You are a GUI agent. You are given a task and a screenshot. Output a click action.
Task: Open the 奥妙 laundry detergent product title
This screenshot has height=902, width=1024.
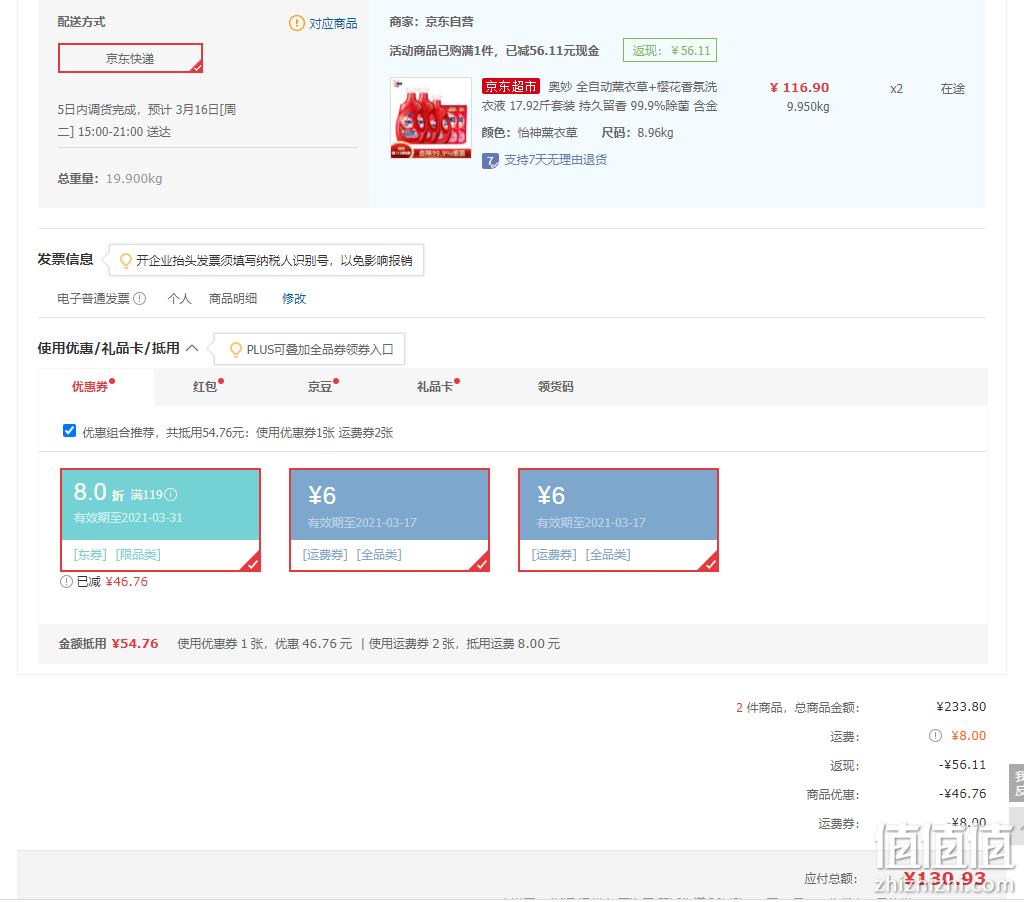[x=600, y=96]
